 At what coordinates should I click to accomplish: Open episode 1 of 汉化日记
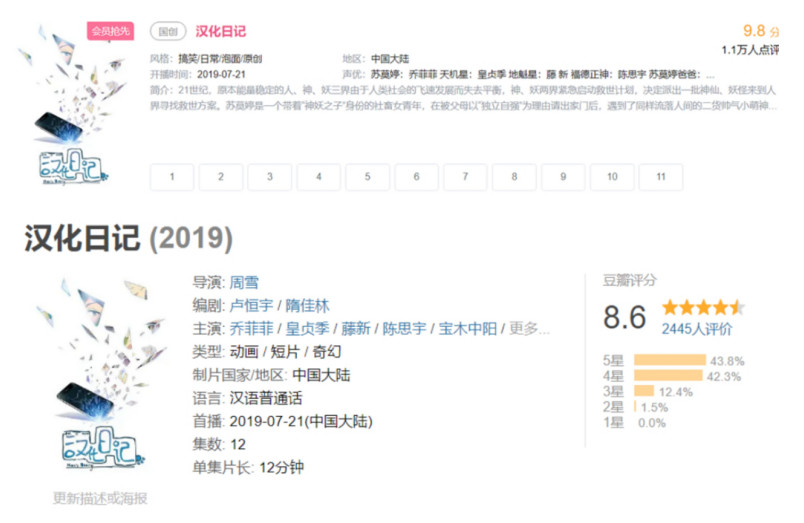coord(172,177)
